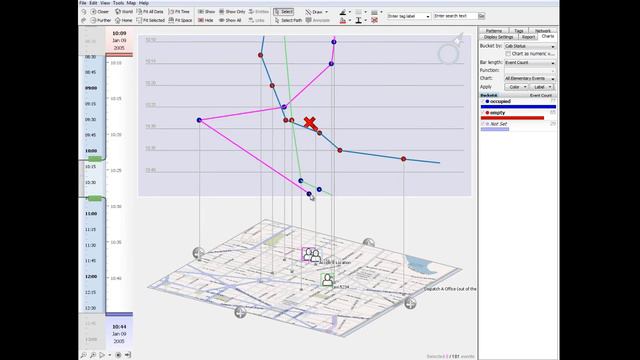Image resolution: width=640 pixels, height=360 pixels.
Task: Toggle the occupied bucket checkbox
Action: [x=483, y=101]
